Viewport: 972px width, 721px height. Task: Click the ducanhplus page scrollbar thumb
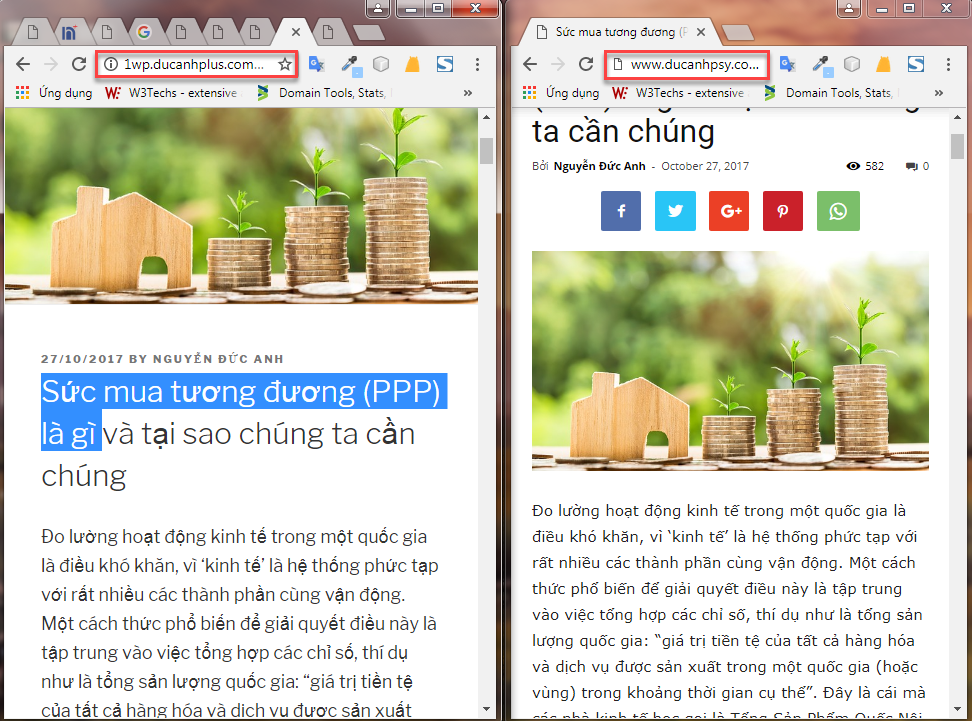pyautogui.click(x=487, y=150)
